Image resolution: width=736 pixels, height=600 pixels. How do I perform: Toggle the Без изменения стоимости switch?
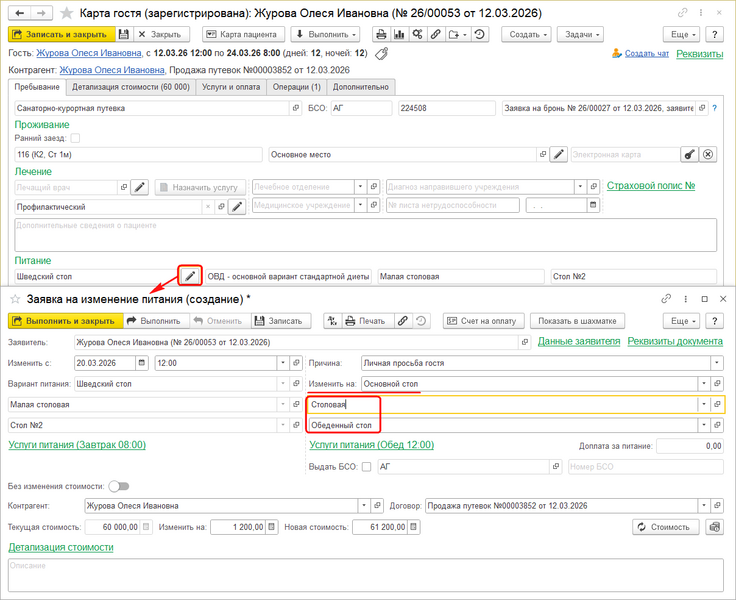[118, 486]
